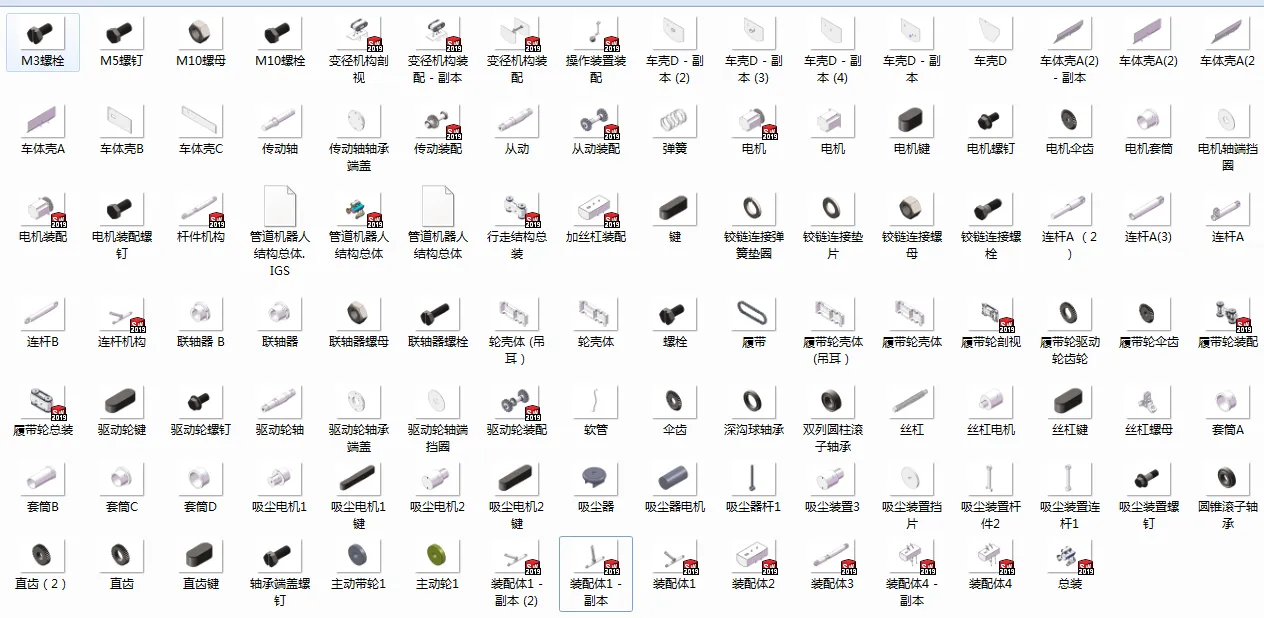
Task: Select the 电机伞齿 bevel gear icon
Action: (x=1068, y=122)
